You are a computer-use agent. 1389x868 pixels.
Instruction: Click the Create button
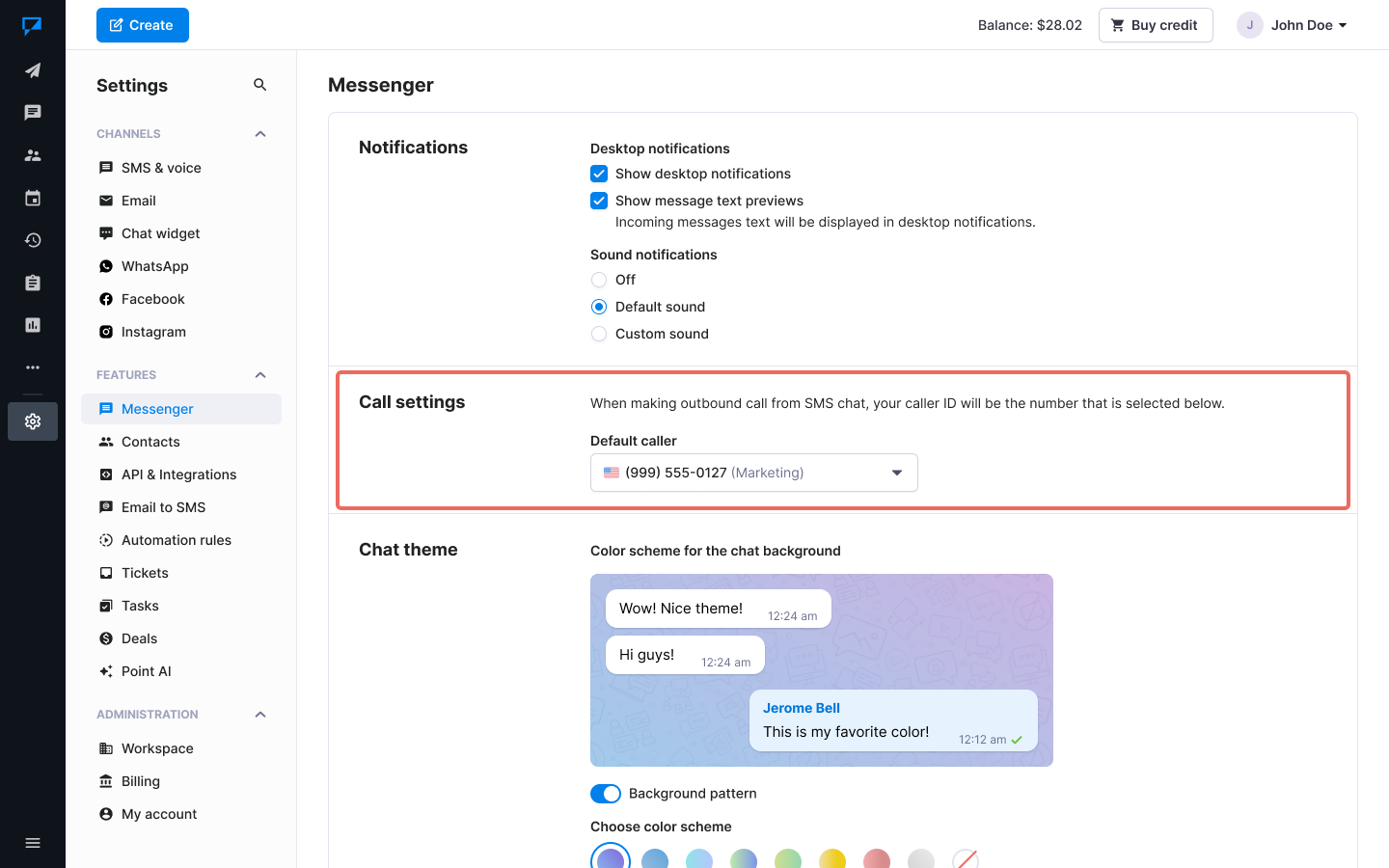143,25
